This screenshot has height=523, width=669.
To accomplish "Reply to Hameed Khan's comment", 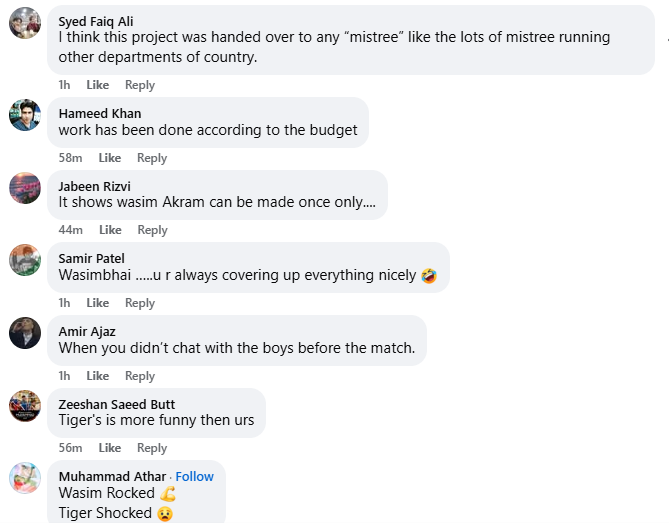I will 152,158.
